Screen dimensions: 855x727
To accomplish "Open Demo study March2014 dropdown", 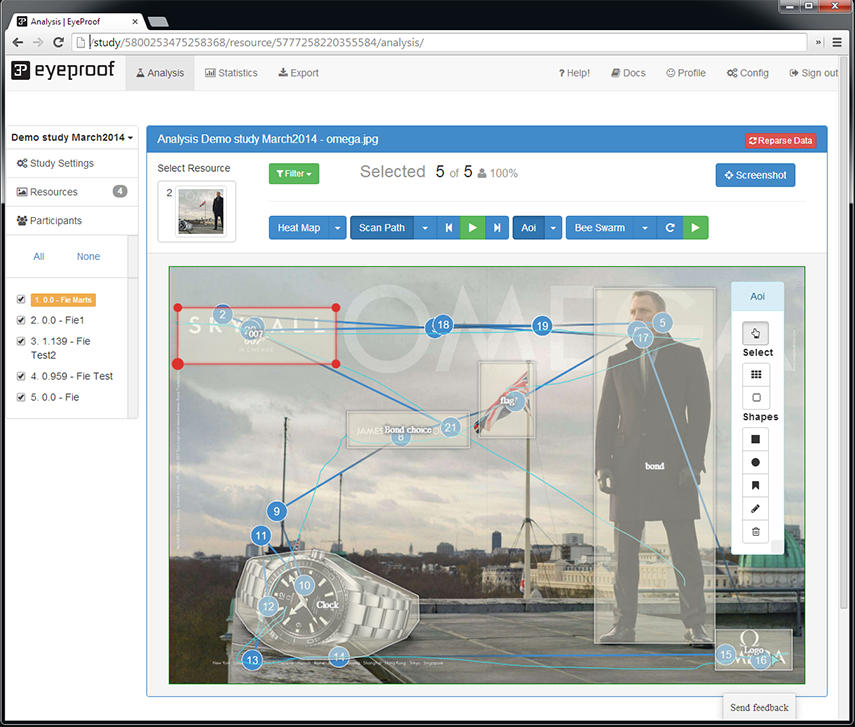I will [x=72, y=137].
